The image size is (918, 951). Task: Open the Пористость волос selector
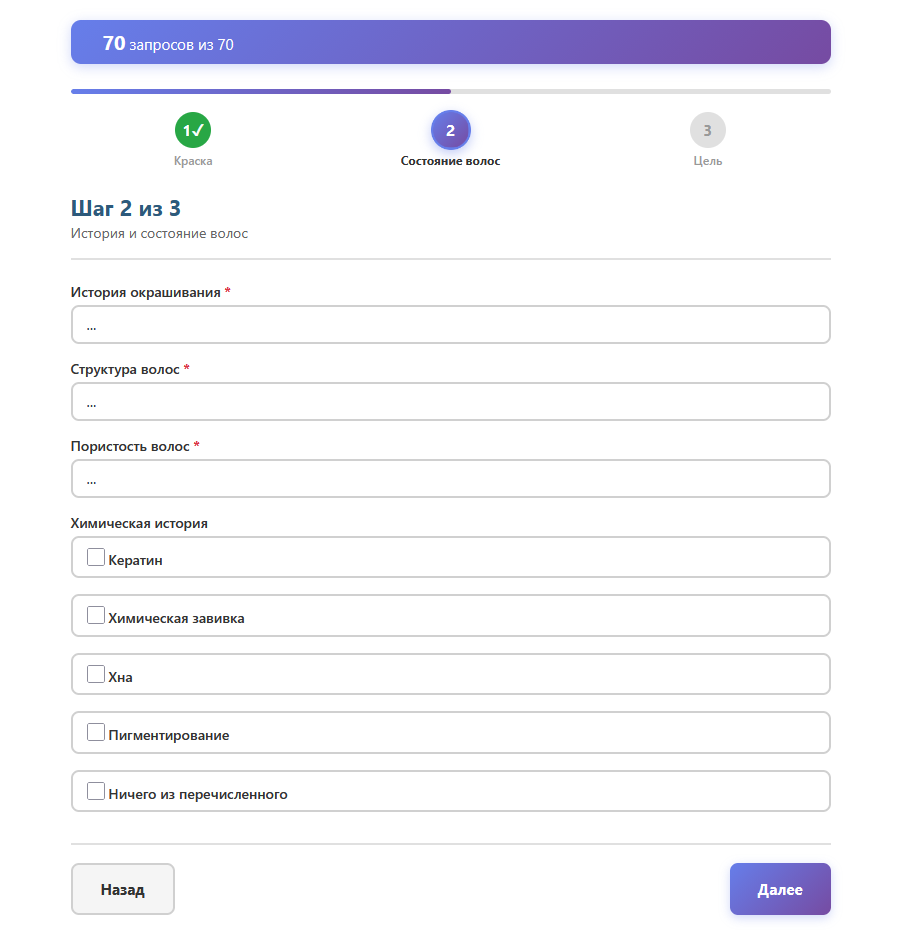click(x=450, y=479)
